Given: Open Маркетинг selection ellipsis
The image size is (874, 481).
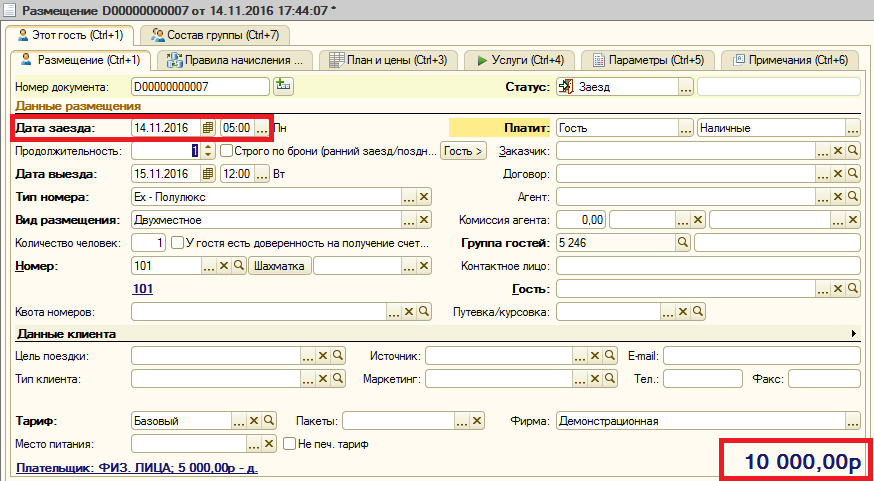Looking at the screenshot, I should [x=580, y=378].
